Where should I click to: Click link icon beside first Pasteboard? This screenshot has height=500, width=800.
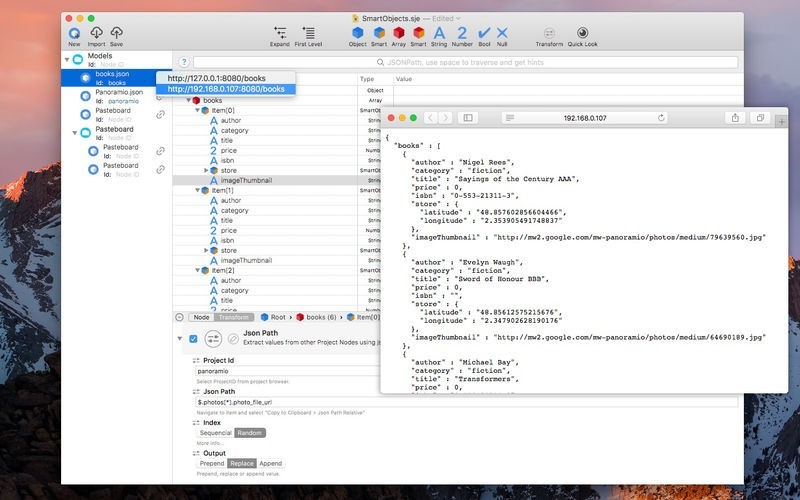click(160, 115)
